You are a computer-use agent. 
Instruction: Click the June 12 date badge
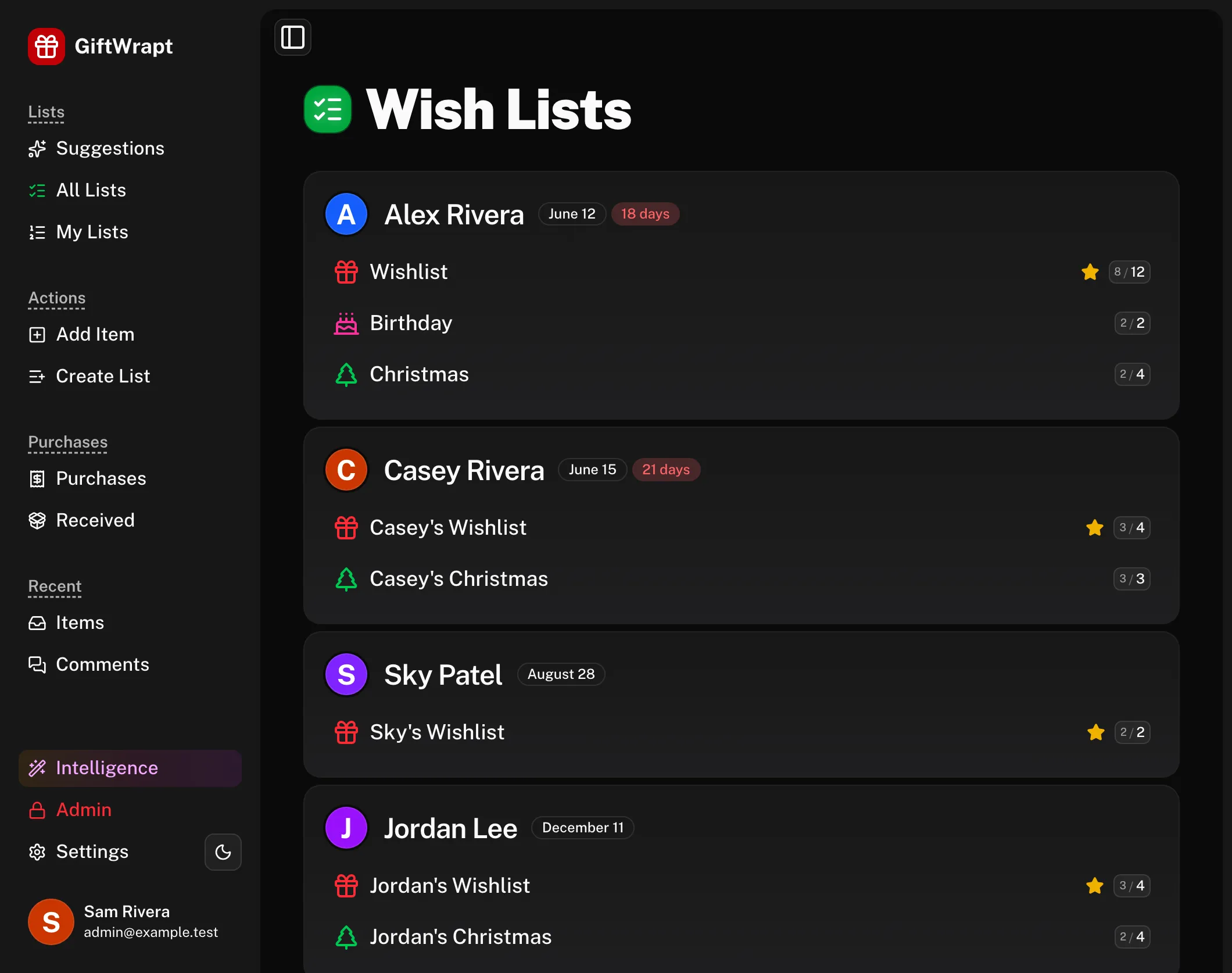point(572,214)
